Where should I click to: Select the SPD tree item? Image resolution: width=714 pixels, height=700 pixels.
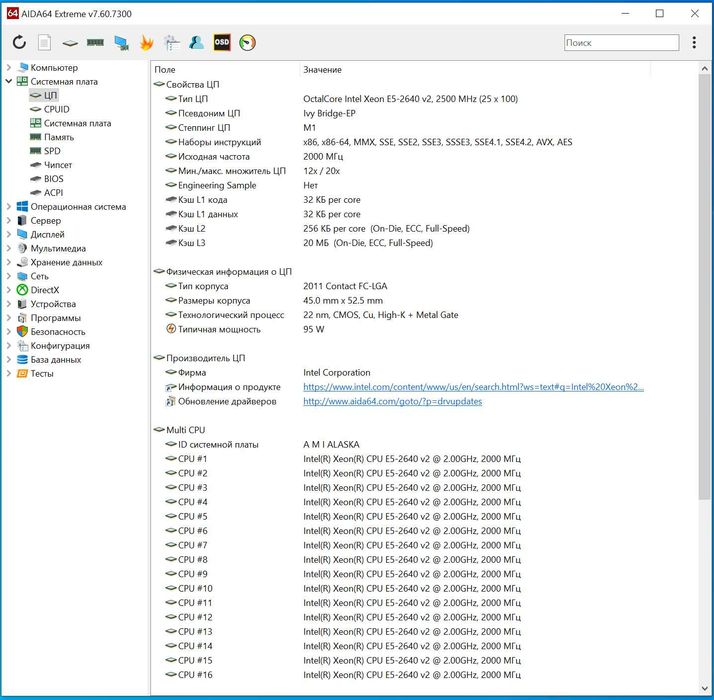(x=45, y=151)
